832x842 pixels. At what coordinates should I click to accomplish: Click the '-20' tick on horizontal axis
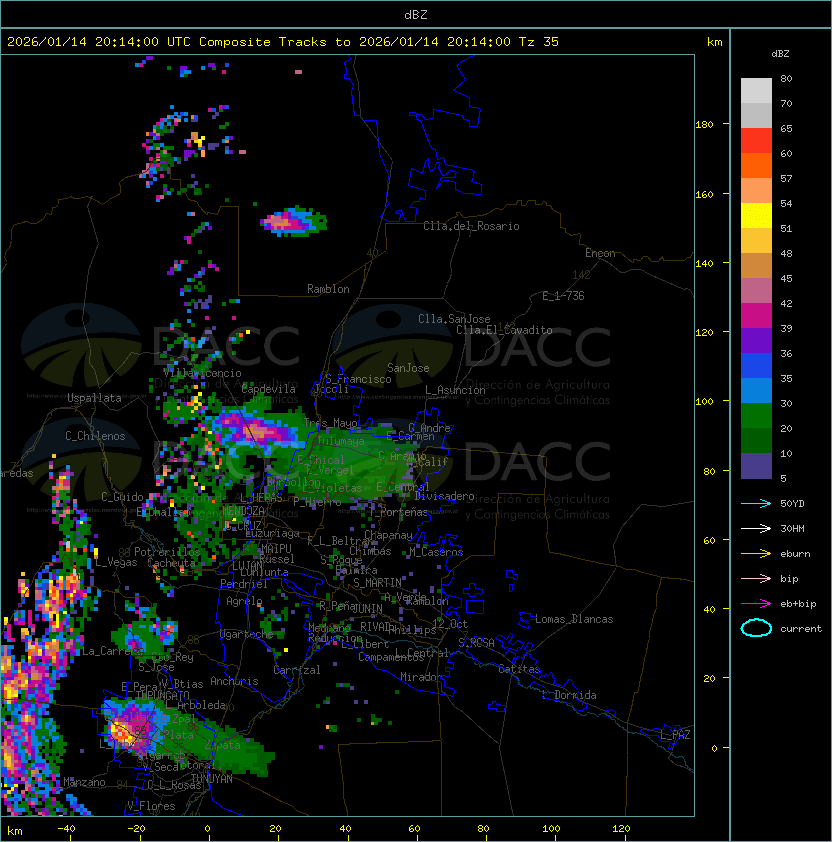136,829
